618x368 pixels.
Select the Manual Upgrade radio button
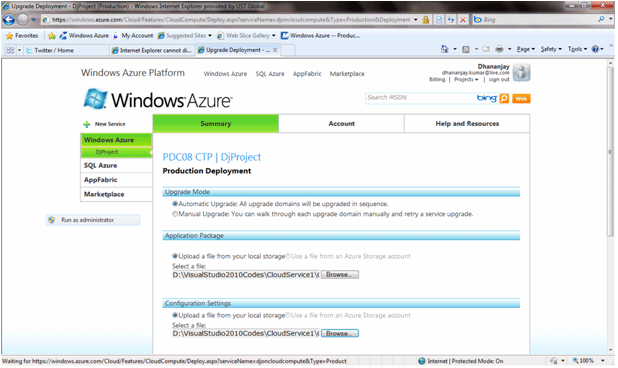[x=175, y=214]
